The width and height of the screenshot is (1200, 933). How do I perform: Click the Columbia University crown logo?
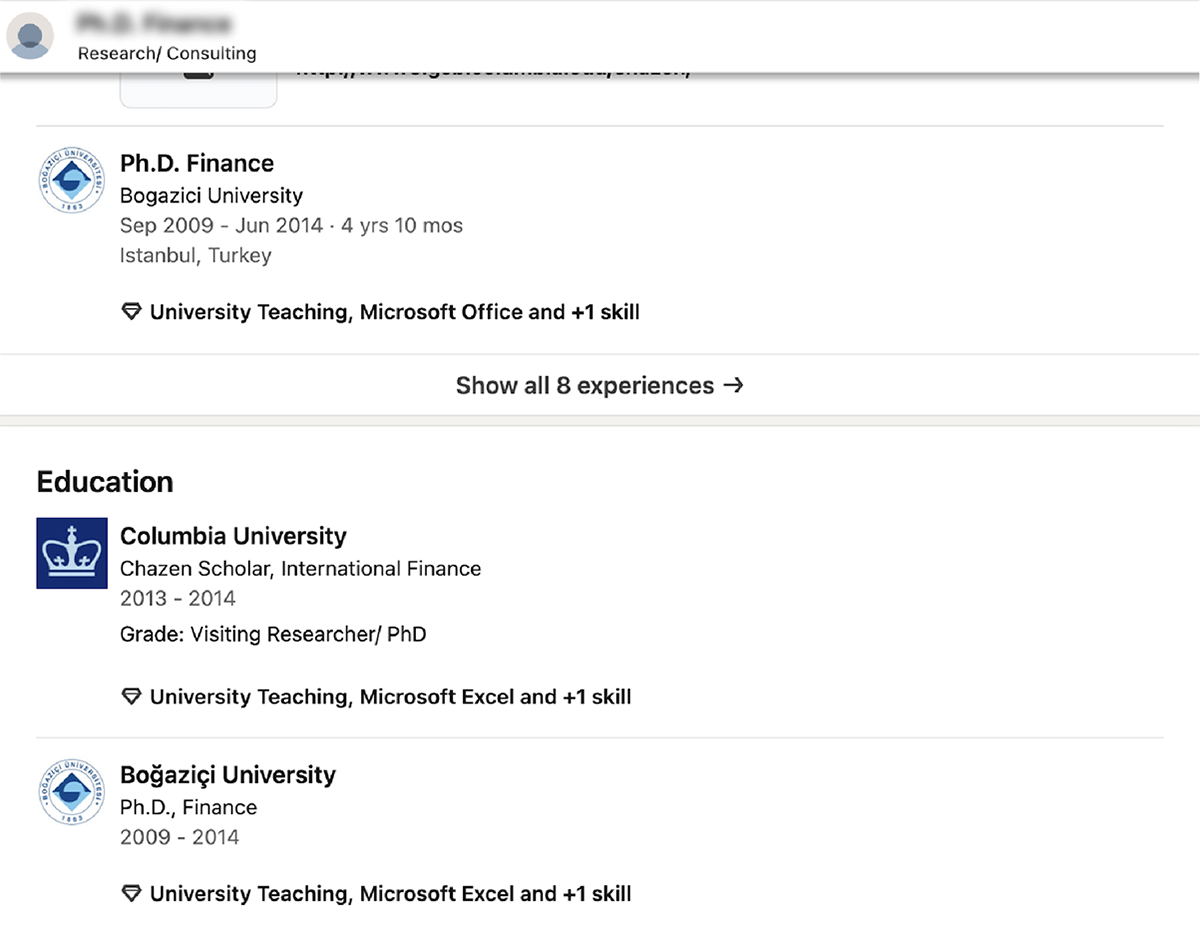[72, 553]
